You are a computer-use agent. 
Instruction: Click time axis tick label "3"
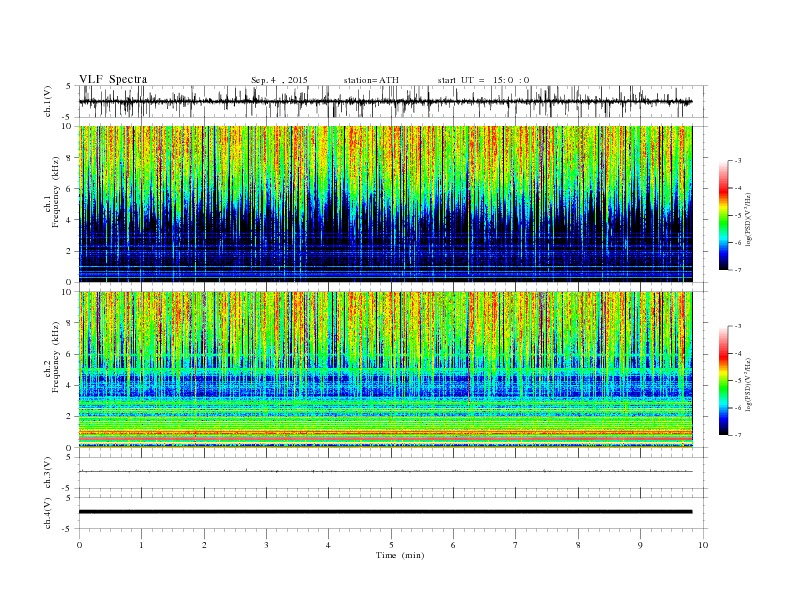[266, 545]
